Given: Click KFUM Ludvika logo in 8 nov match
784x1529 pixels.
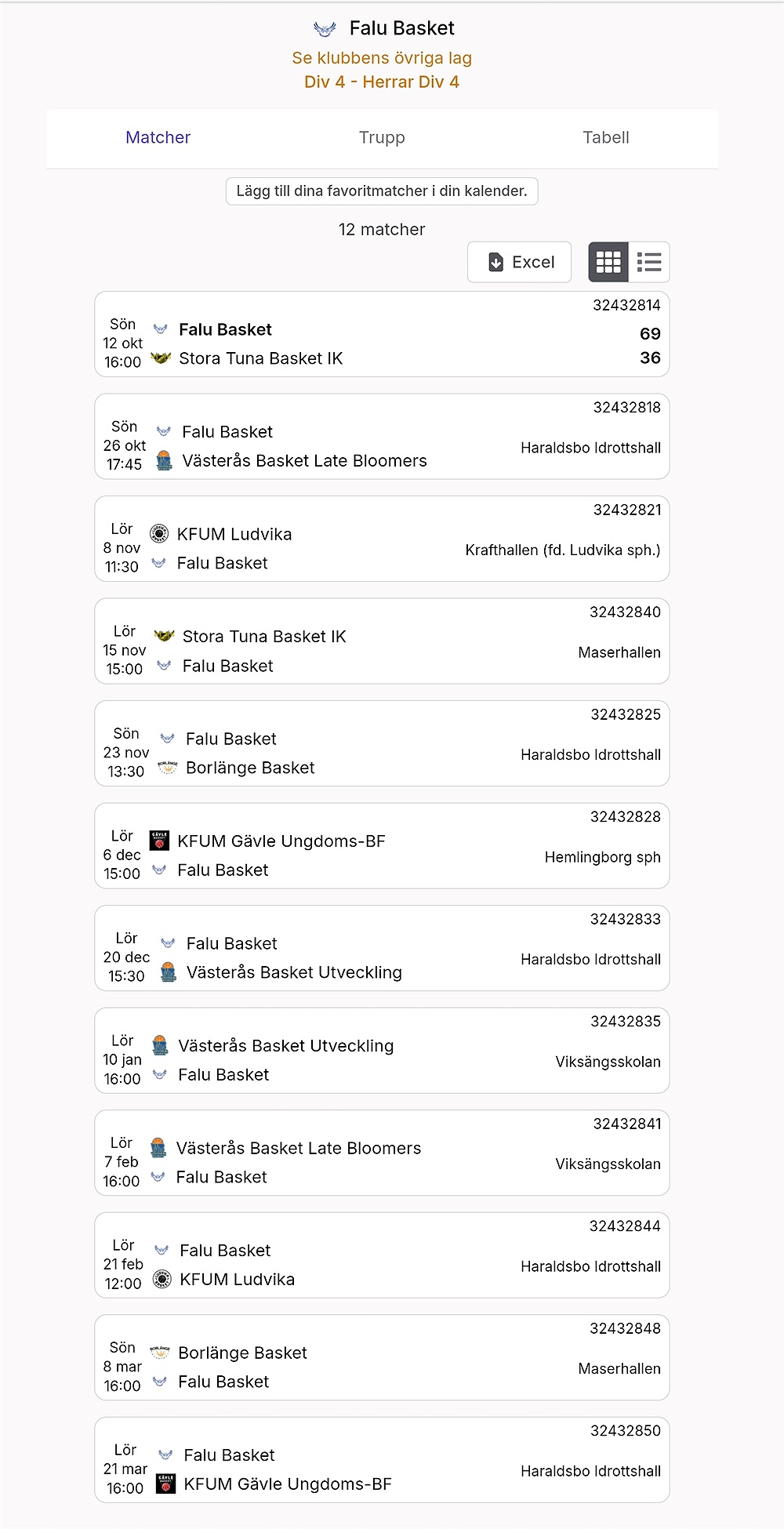Looking at the screenshot, I should (158, 534).
